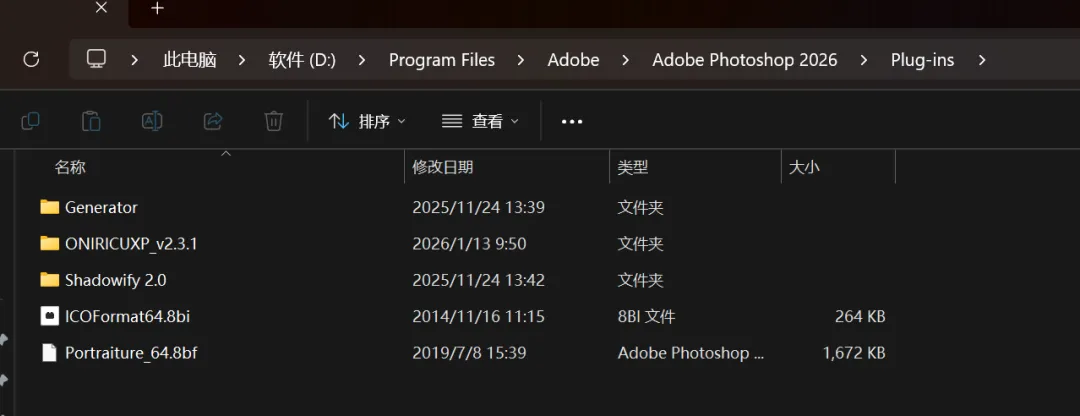Select the Portraiture_64.8bf file name
Viewport: 1080px width, 416px height.
pos(132,353)
